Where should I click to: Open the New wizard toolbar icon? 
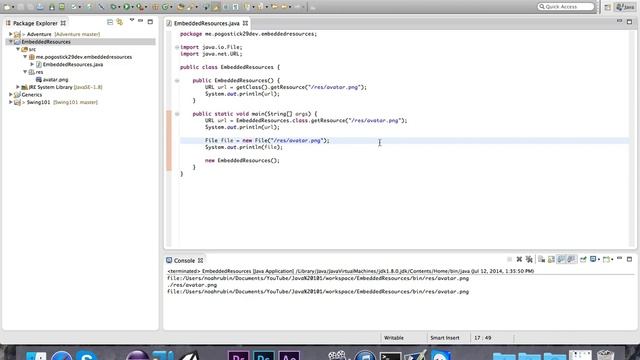[7, 7]
